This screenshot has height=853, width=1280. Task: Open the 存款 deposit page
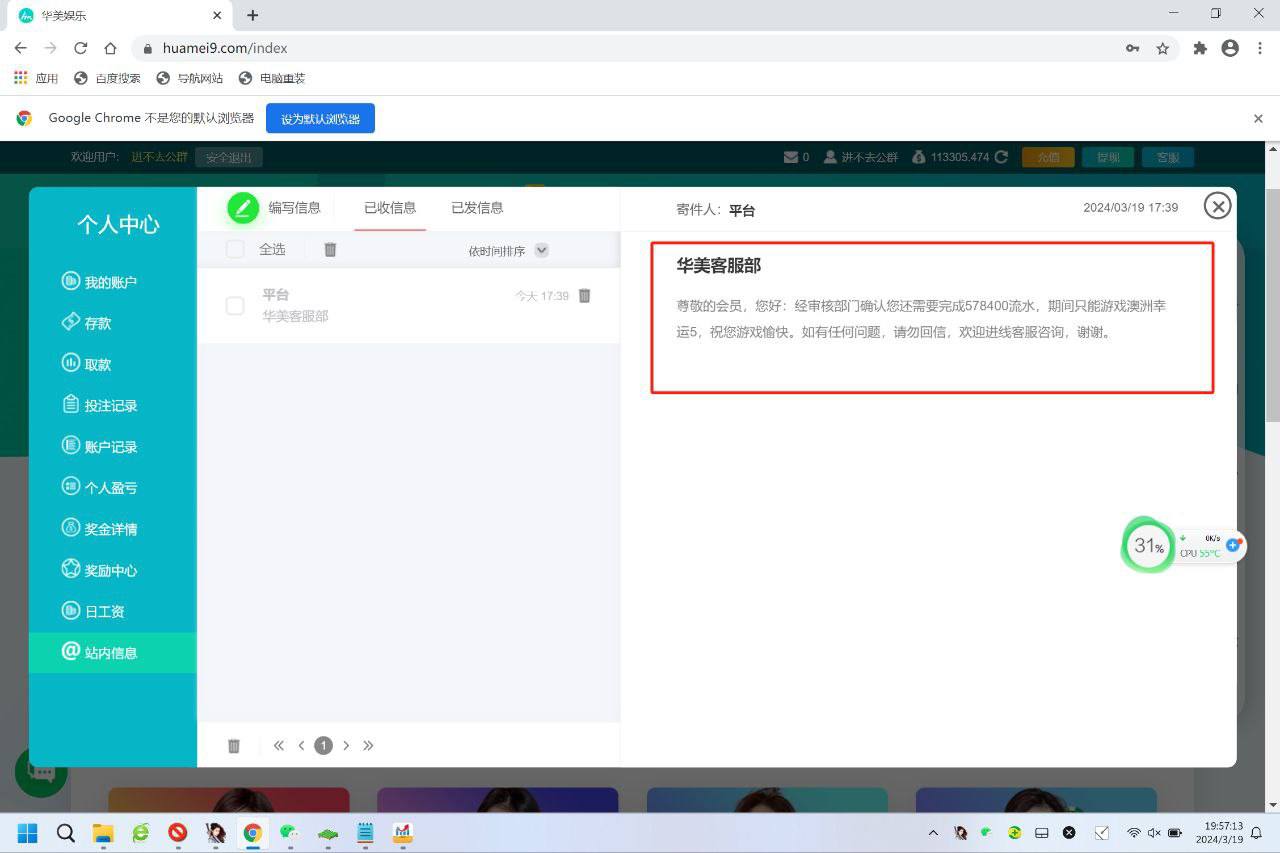click(x=97, y=323)
